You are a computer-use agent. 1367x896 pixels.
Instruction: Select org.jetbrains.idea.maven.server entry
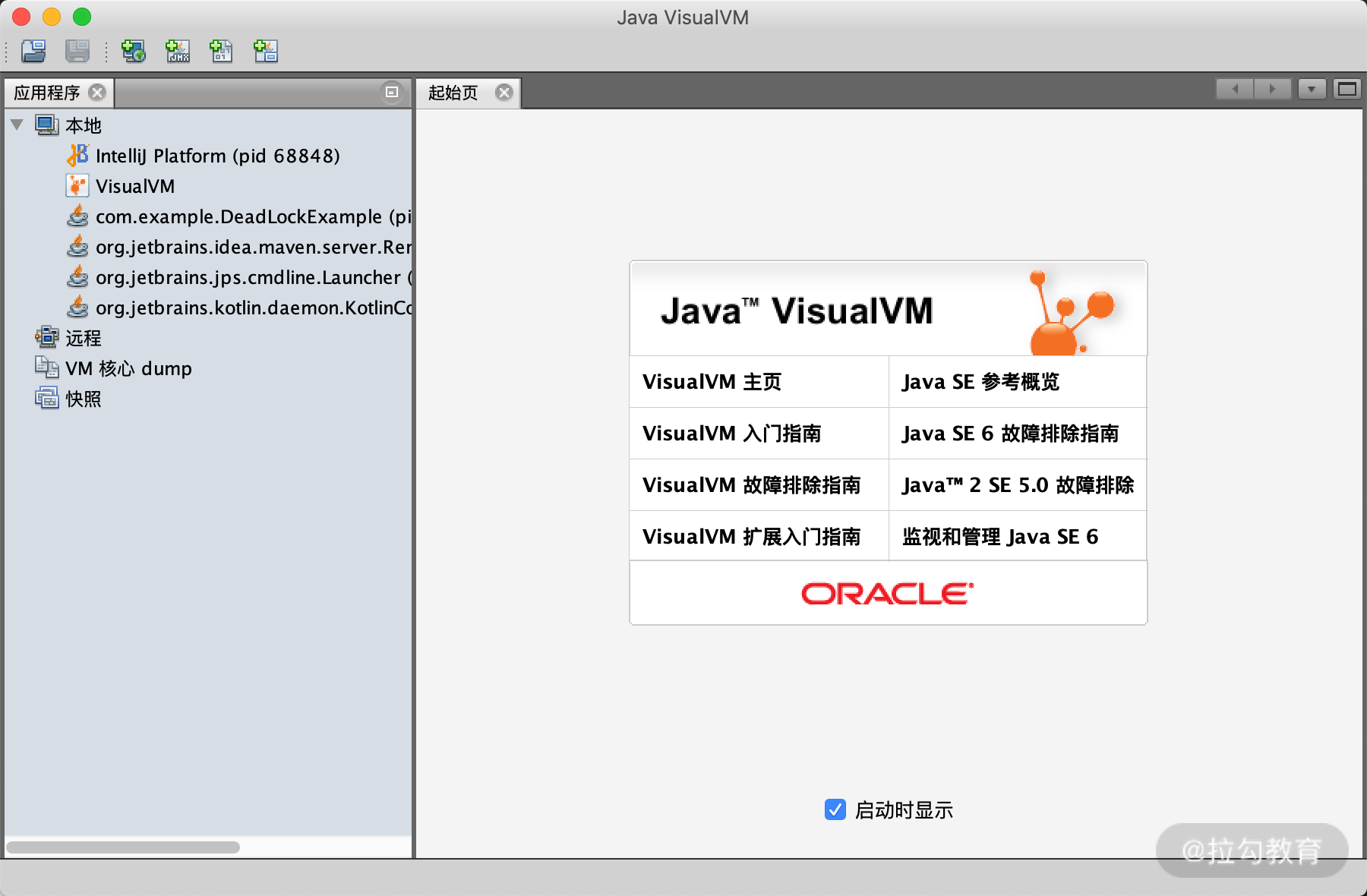tap(254, 247)
